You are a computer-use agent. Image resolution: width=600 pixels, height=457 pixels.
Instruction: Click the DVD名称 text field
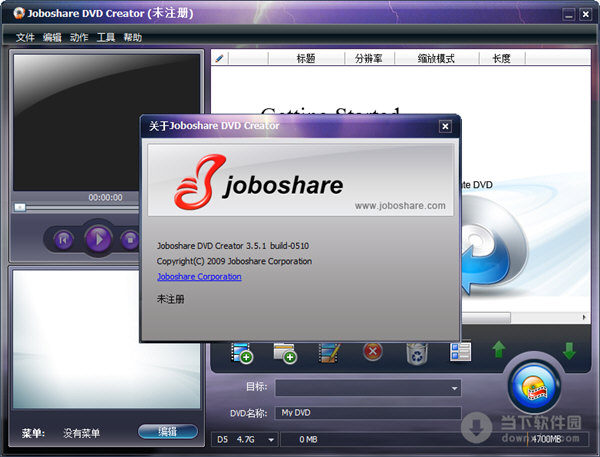click(x=368, y=413)
